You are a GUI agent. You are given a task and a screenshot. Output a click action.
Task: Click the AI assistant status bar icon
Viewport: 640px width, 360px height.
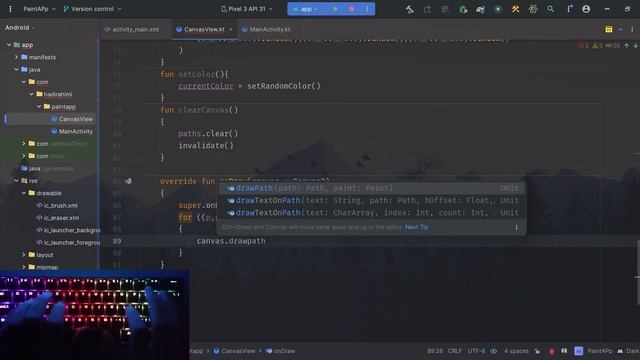pos(578,351)
